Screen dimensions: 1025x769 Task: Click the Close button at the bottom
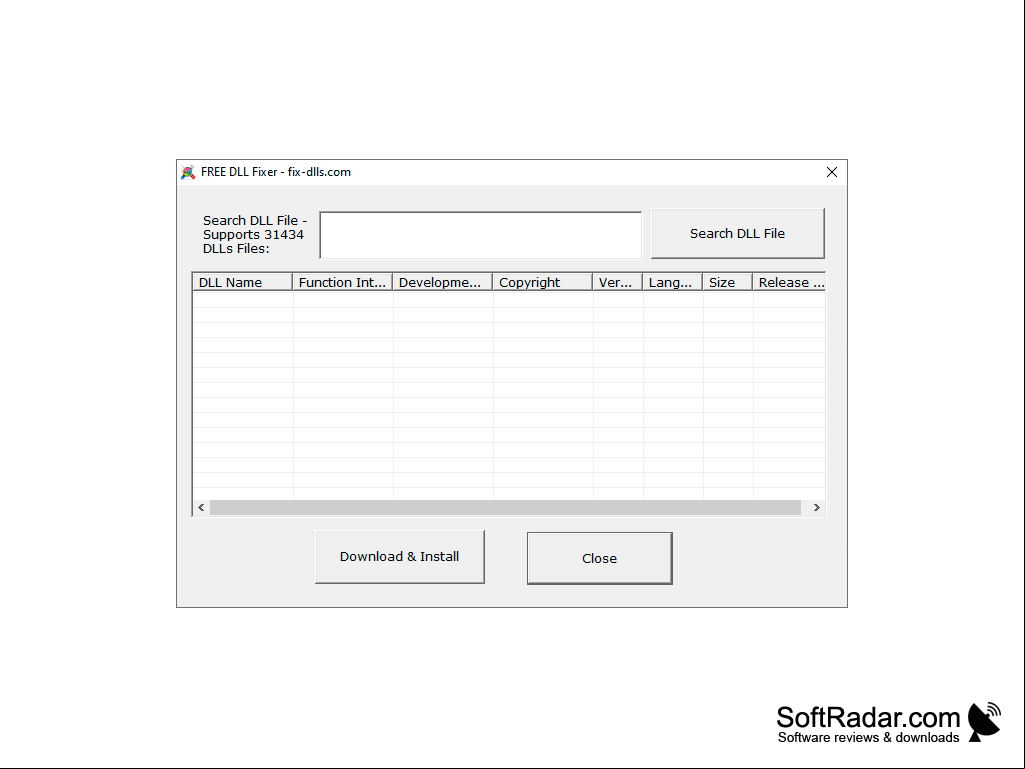tap(599, 558)
